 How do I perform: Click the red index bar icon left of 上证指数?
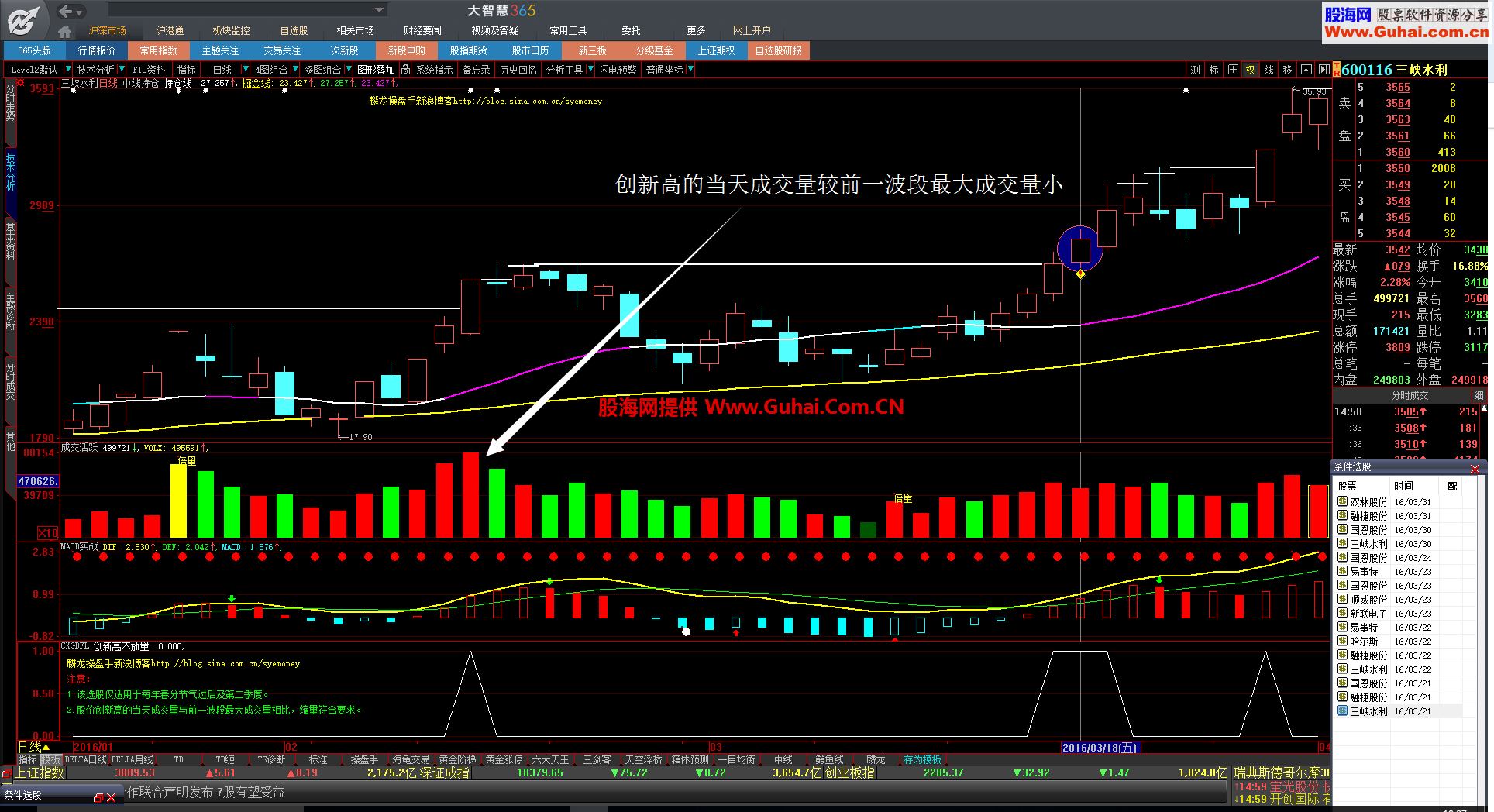pyautogui.click(x=7, y=773)
